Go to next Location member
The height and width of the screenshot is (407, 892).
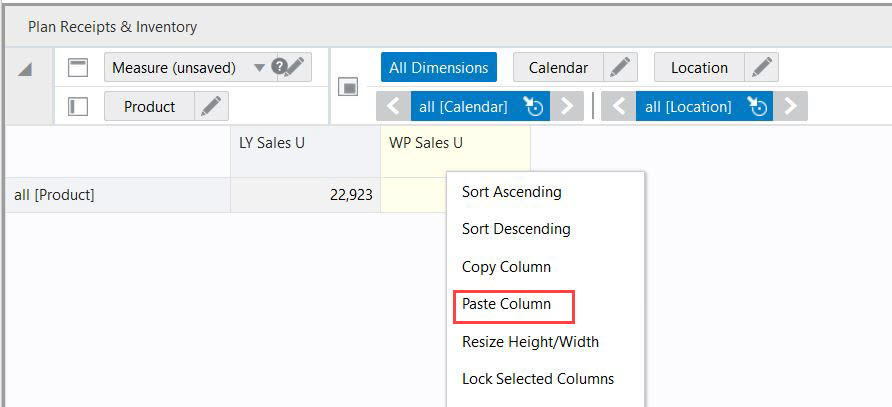coord(792,106)
